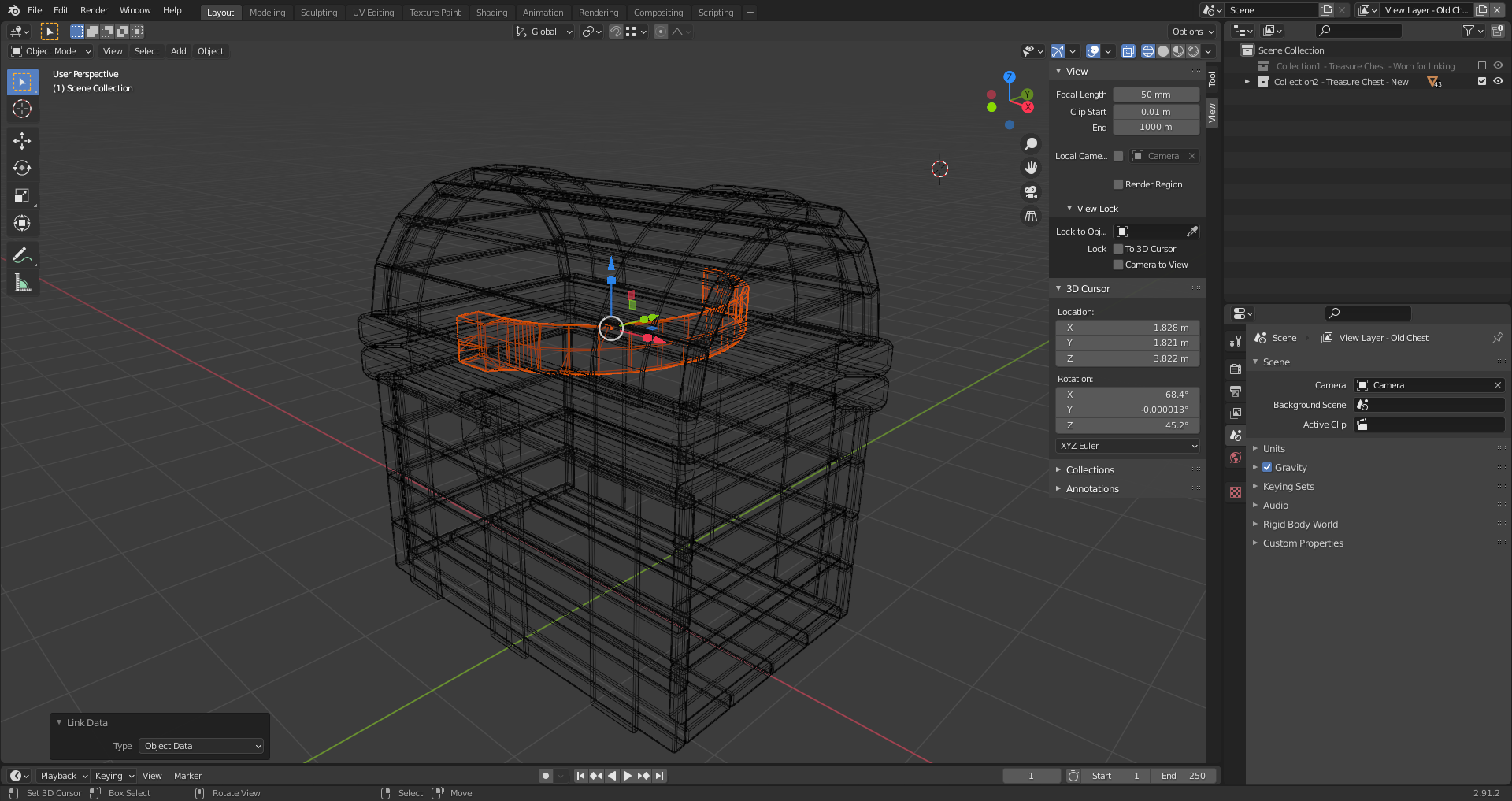
Task: Switch to orthographic/perspective grid icon
Action: point(1030,217)
